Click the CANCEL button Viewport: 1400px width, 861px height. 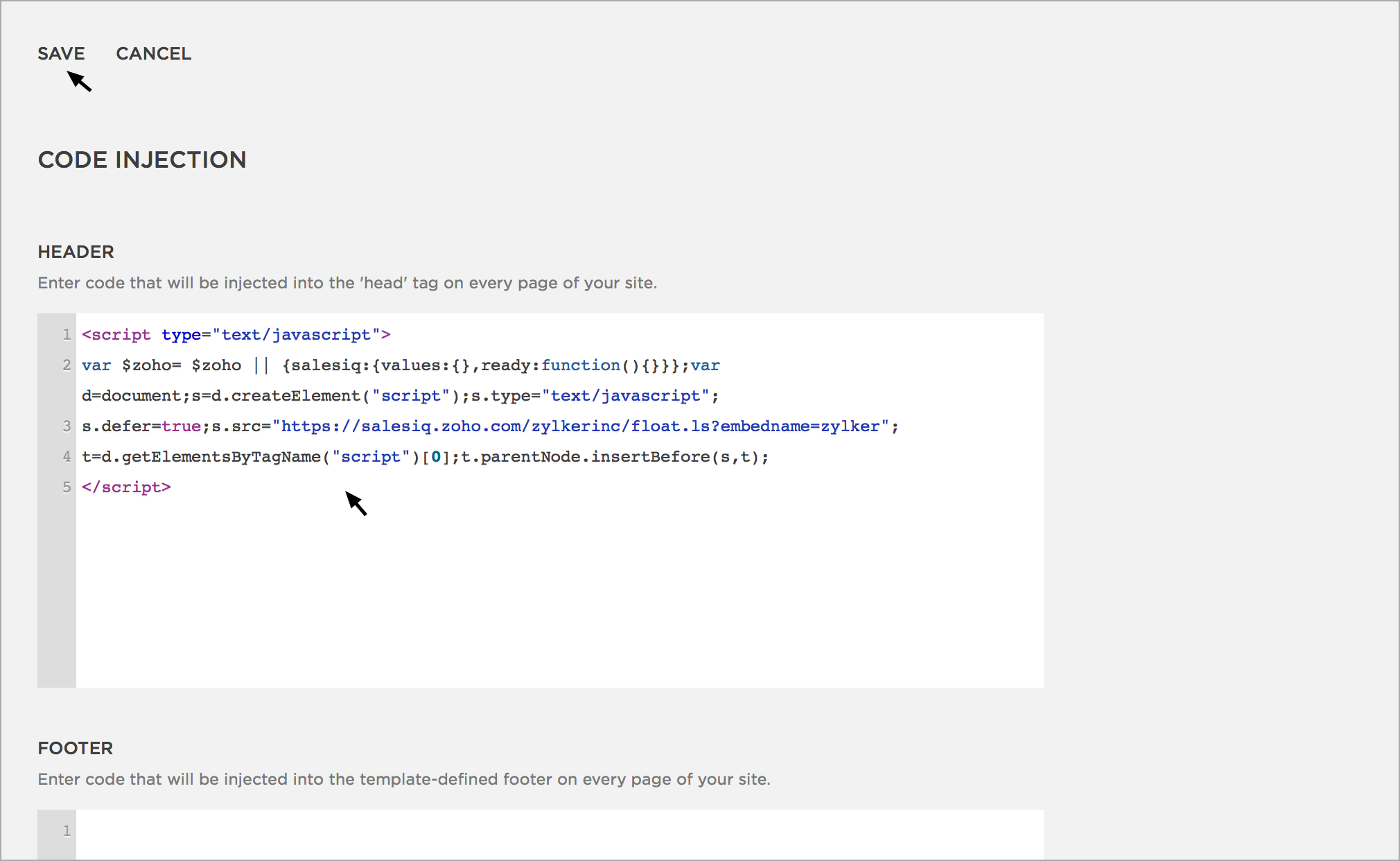click(153, 53)
